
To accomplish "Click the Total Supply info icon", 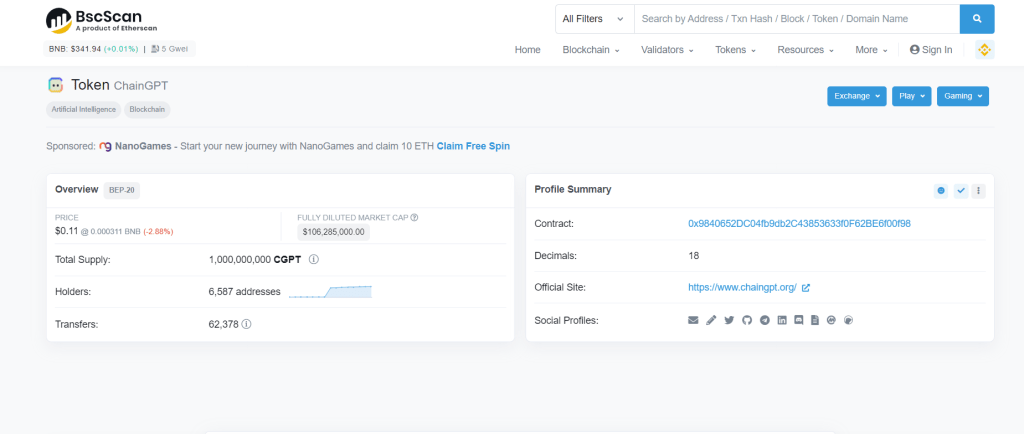I will click(x=314, y=260).
